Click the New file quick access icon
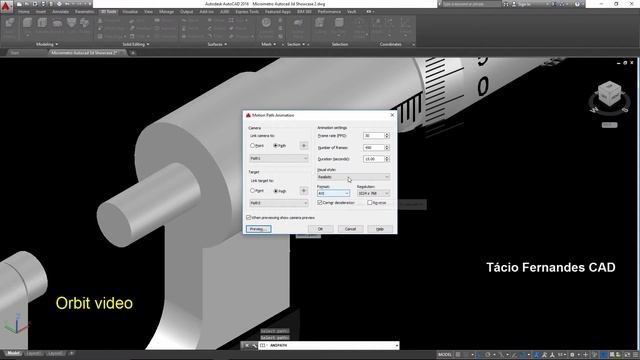 pos(19,4)
